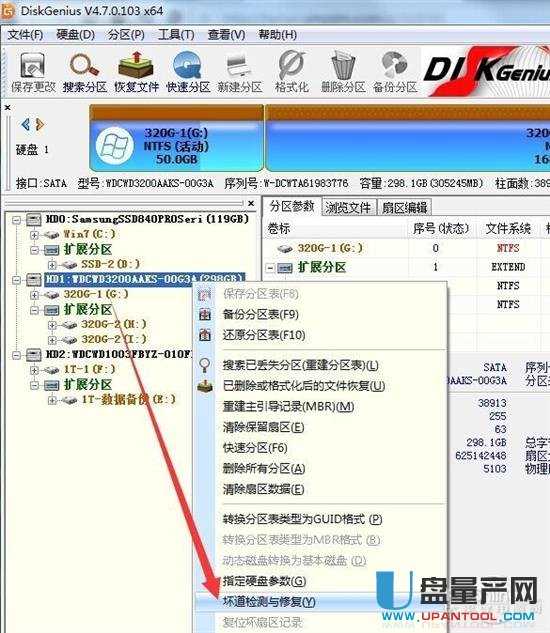
Task: Open the 备份分区 backup partition tool
Action: click(x=395, y=73)
